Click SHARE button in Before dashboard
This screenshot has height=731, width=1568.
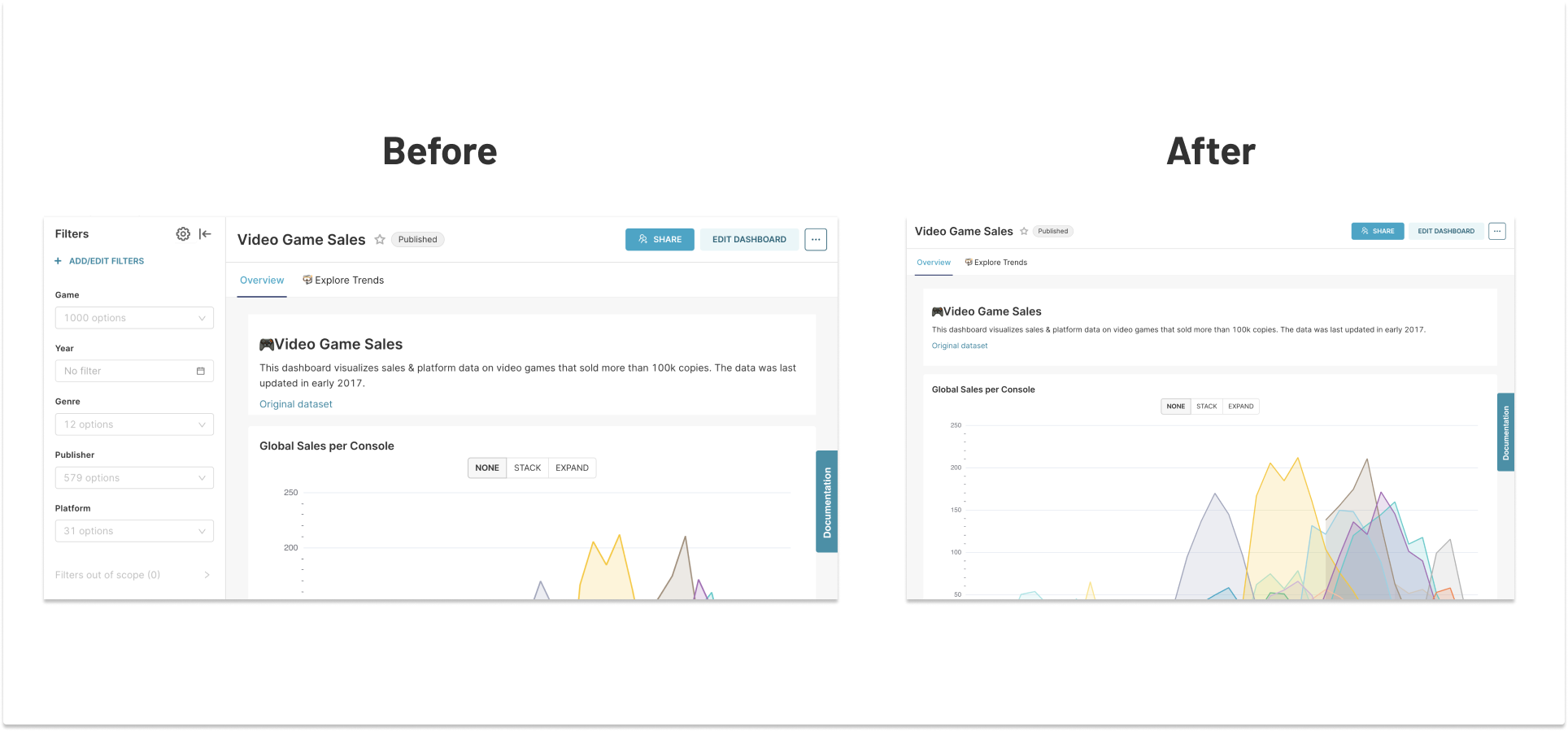coord(660,240)
